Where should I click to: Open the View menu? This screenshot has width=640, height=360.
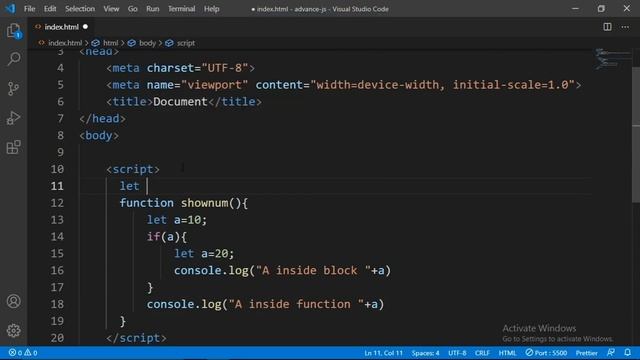coord(111,9)
